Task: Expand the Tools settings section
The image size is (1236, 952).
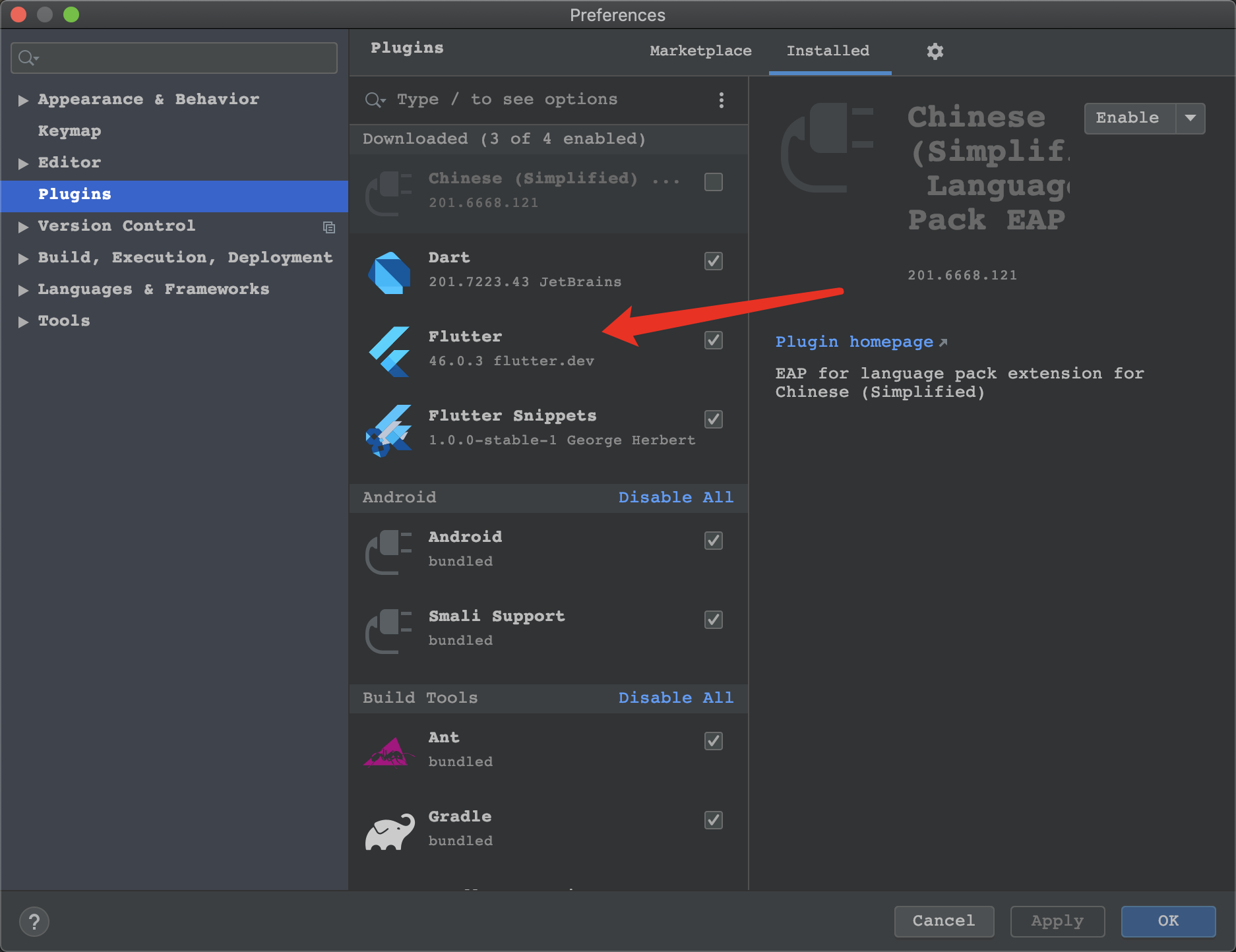Action: 23,322
